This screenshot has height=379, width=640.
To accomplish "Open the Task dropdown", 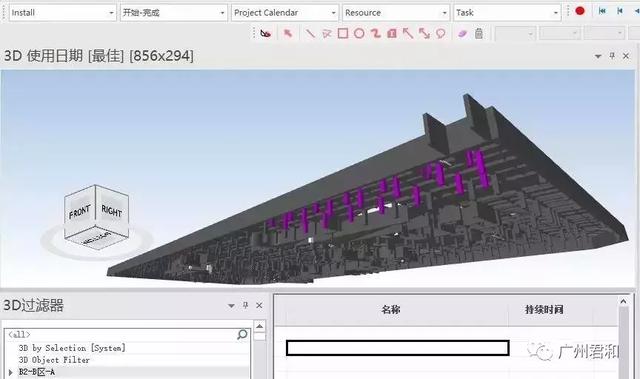I will (x=507, y=13).
